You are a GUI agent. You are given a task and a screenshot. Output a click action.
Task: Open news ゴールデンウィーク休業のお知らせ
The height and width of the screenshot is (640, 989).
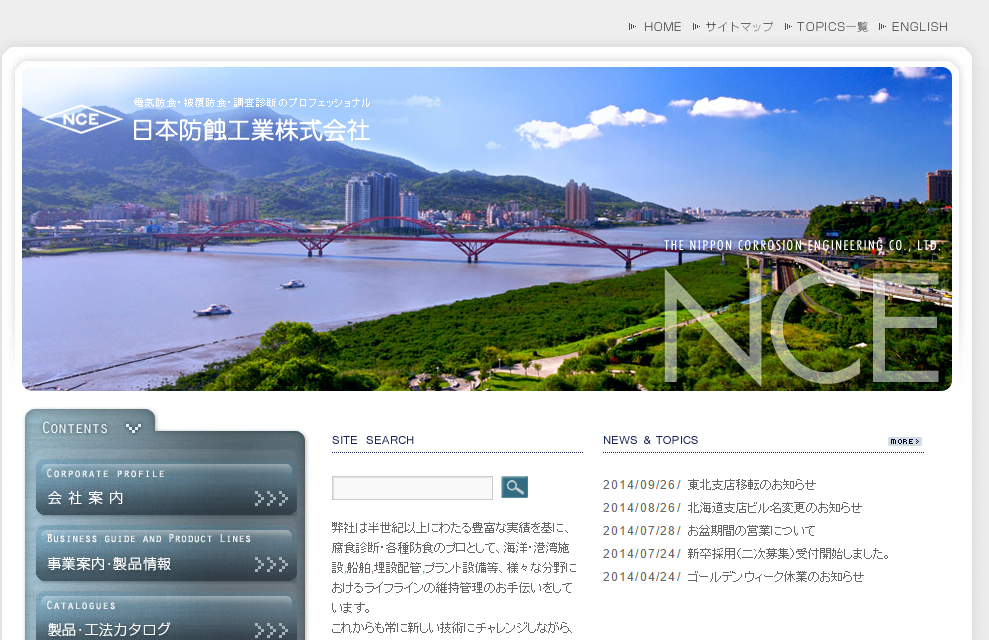tap(775, 576)
